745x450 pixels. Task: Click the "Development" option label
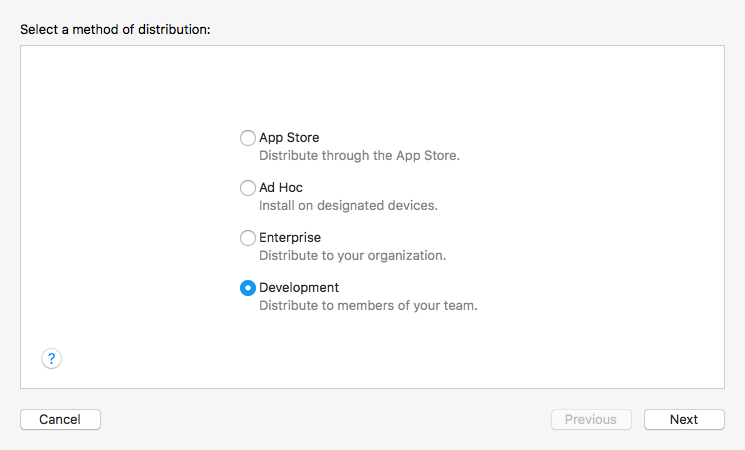point(299,288)
